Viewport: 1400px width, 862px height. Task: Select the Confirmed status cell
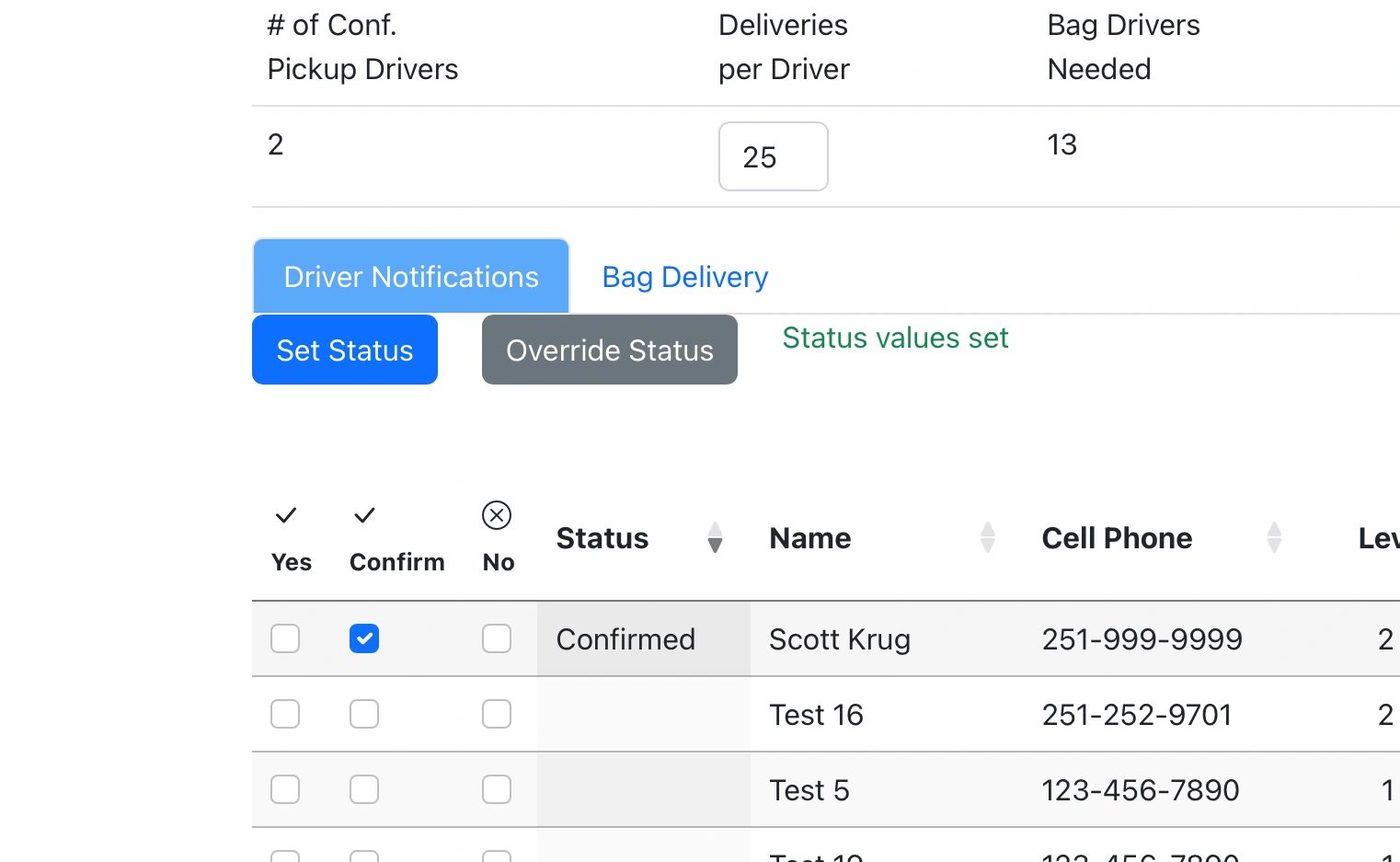625,639
